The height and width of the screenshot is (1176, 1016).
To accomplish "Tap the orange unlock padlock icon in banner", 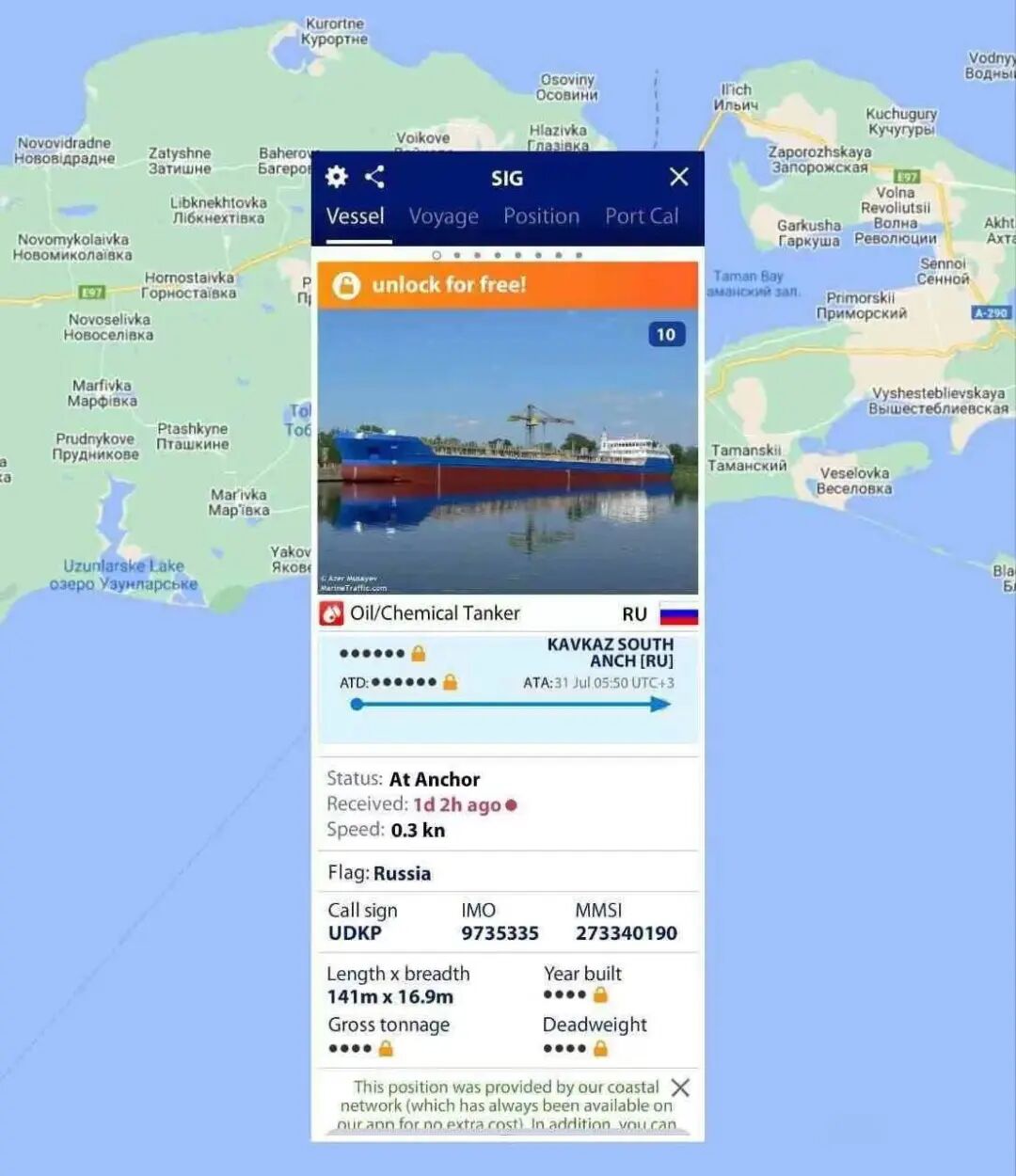I will 346,286.
